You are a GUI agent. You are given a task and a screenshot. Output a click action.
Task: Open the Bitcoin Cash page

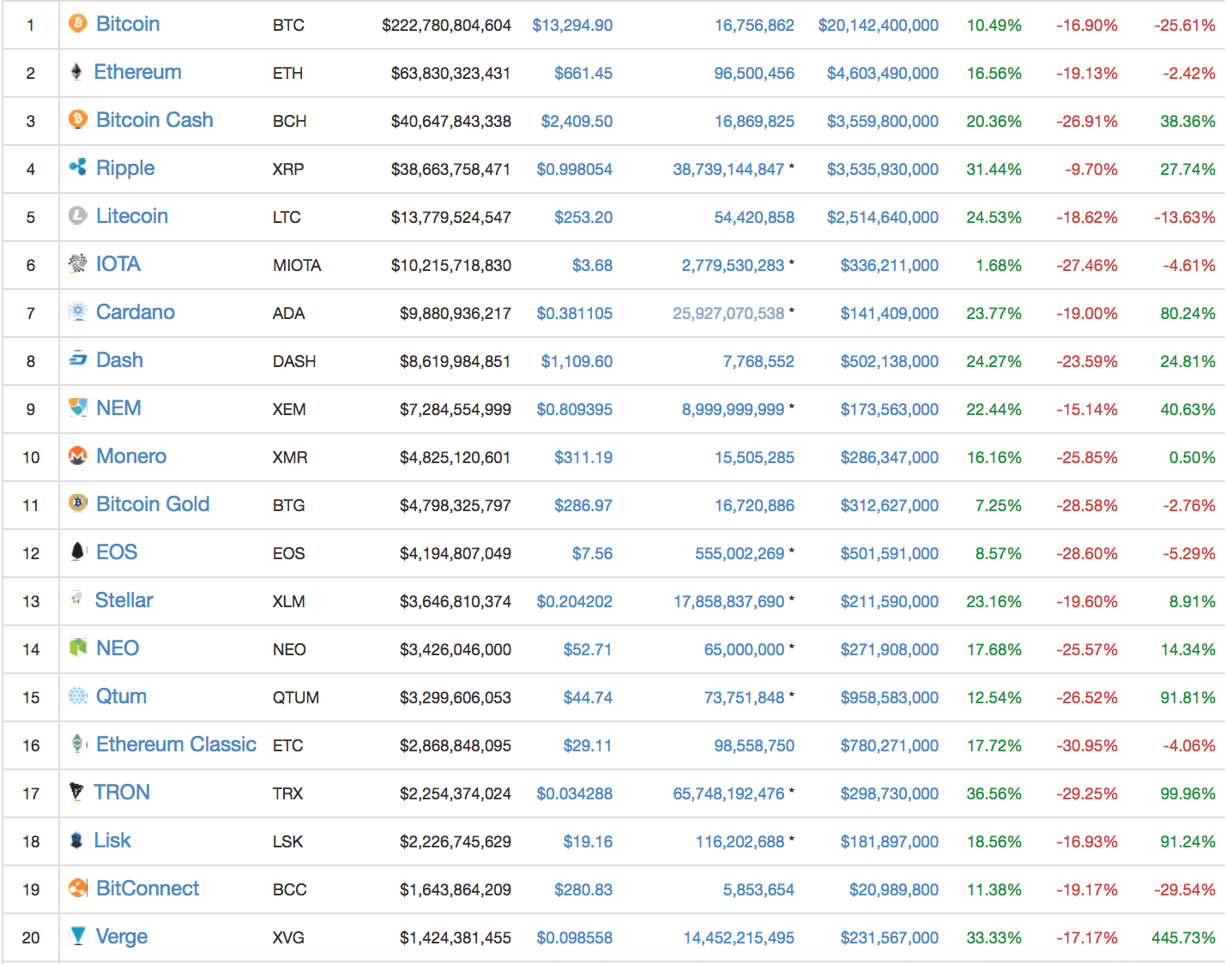coord(154,120)
